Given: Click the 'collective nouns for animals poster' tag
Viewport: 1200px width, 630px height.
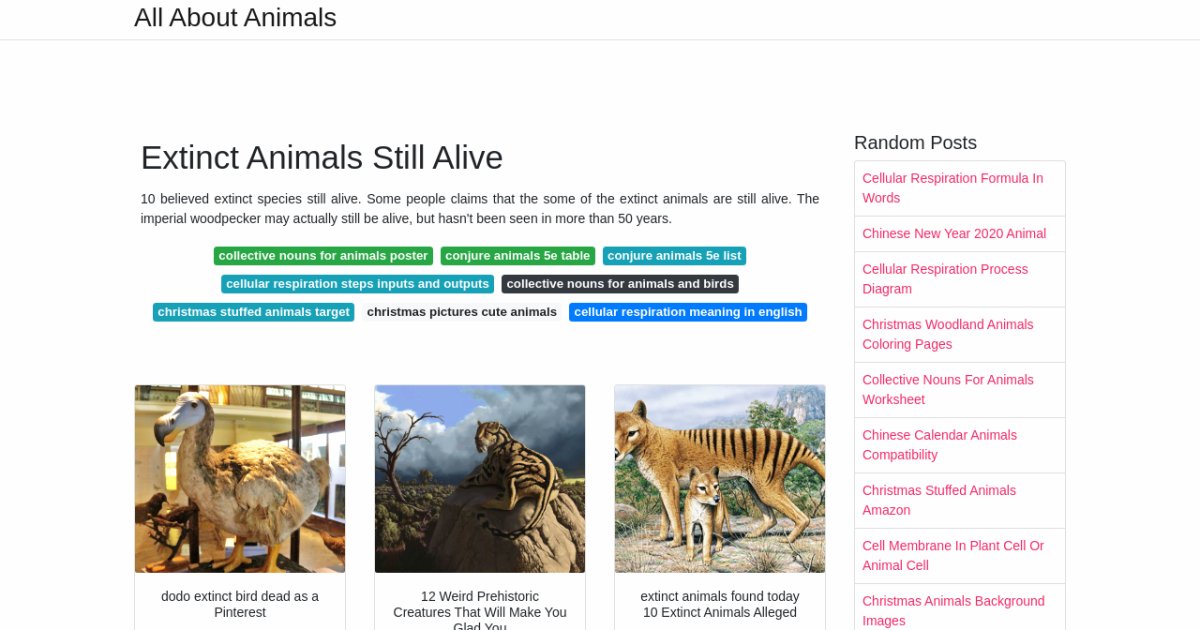Looking at the screenshot, I should (x=323, y=256).
